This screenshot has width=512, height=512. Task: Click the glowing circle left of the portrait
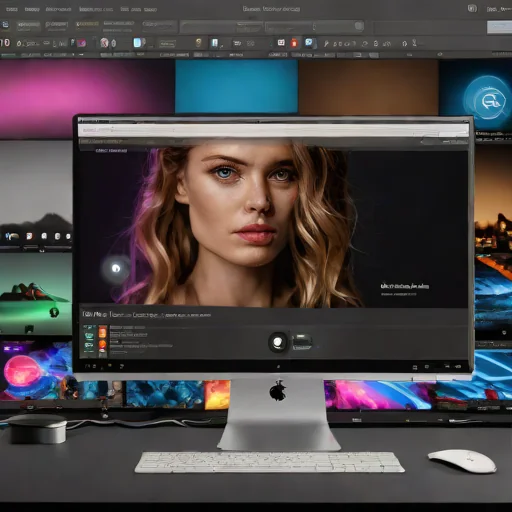click(116, 268)
